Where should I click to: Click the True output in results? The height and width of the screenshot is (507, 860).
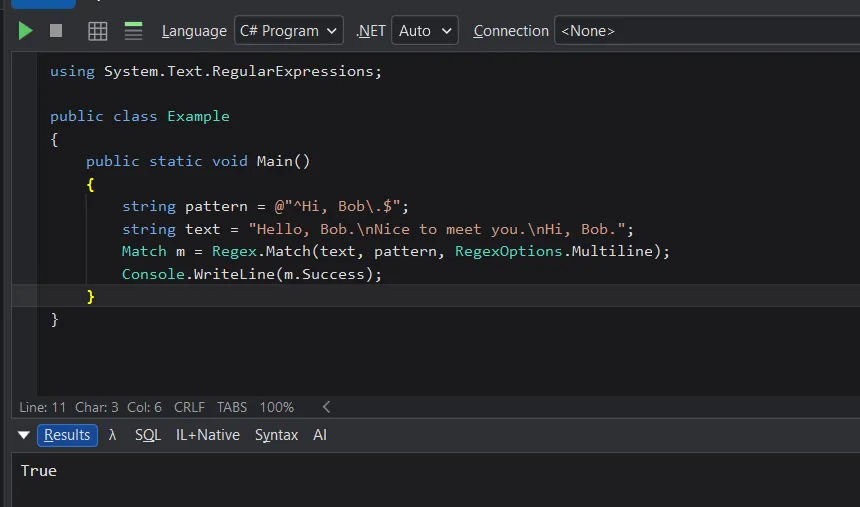[x=39, y=471]
